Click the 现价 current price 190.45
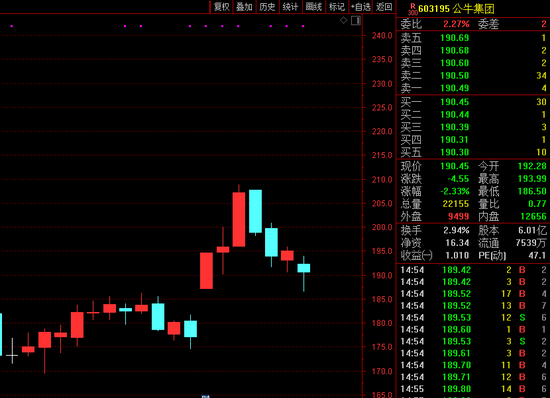550x398 pixels. click(x=455, y=166)
